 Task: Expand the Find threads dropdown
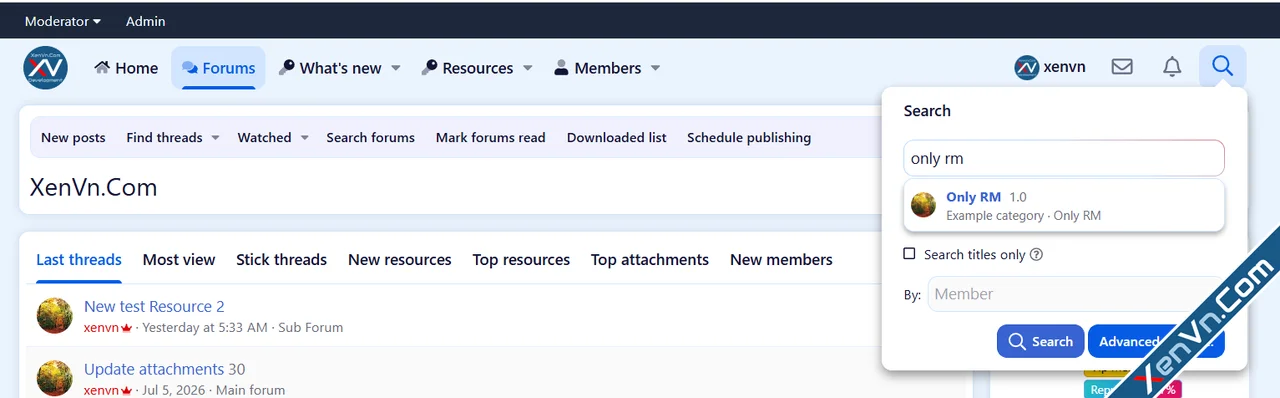click(173, 138)
